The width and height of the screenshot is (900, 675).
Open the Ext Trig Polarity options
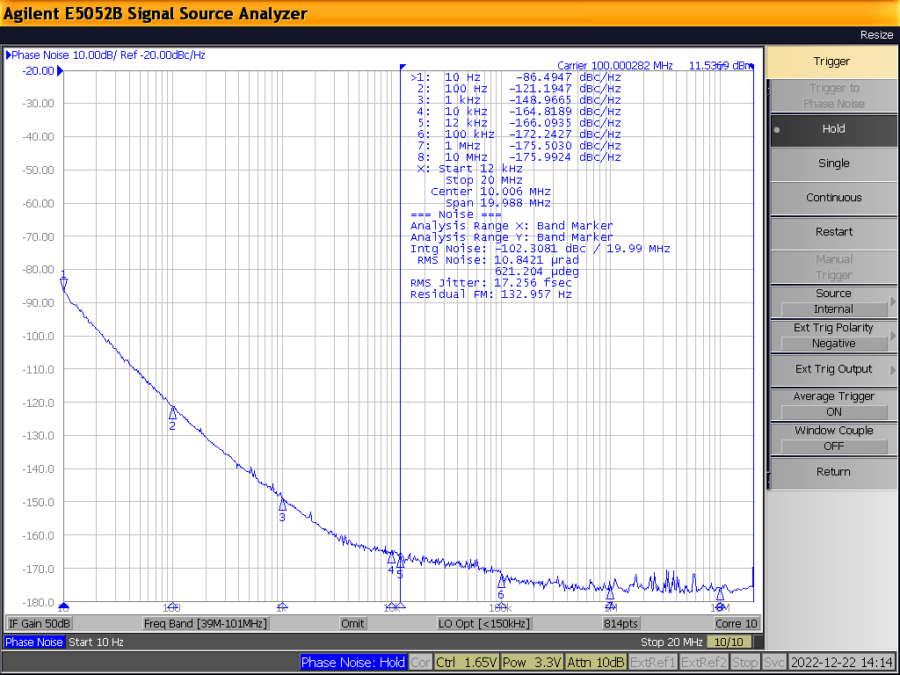pyautogui.click(x=832, y=335)
